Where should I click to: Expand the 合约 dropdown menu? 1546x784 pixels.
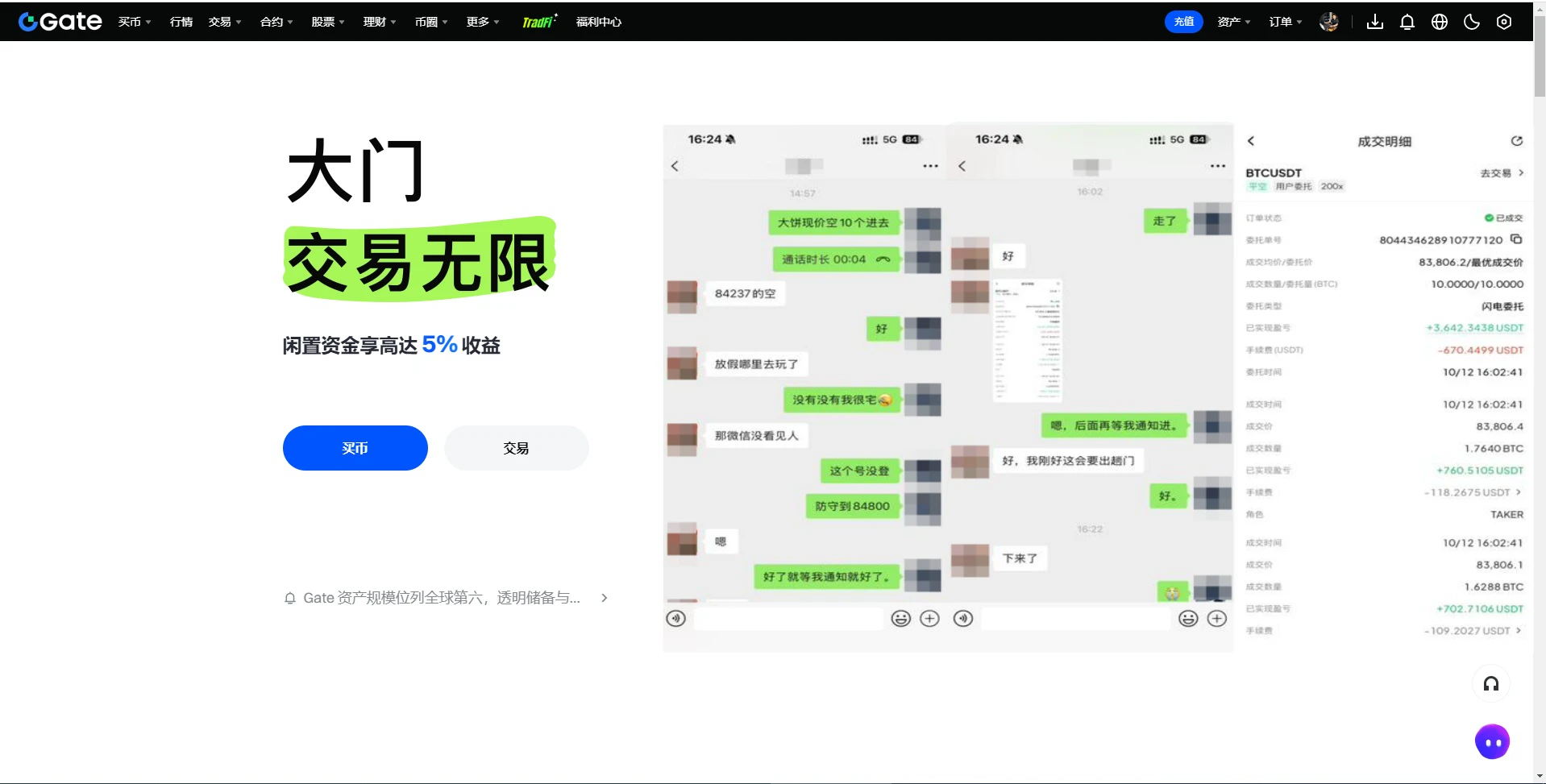(276, 22)
